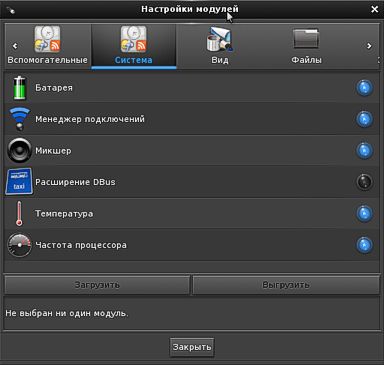The width and height of the screenshot is (384, 365).
Task: Toggle the Частота процессора module indicator
Action: 364,245
